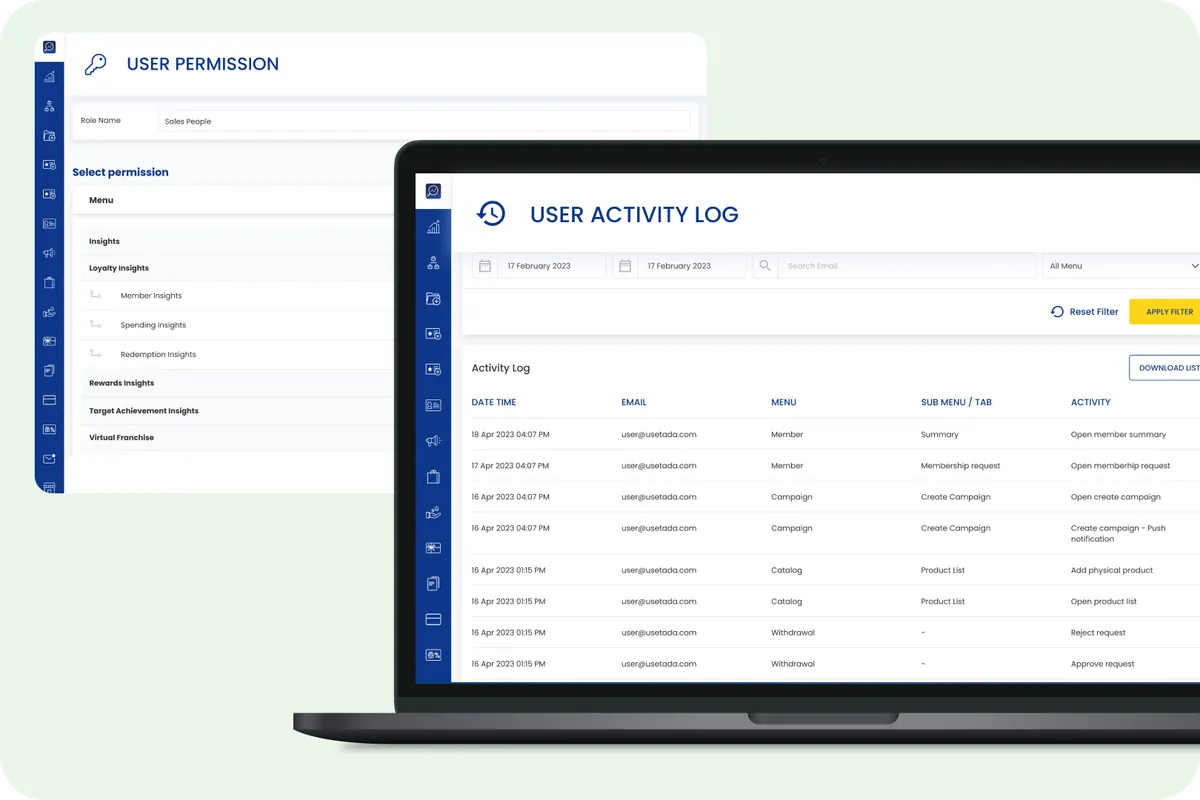Sort by the SUB MENU / TAB header
Viewport: 1200px width, 800px height.
point(956,402)
